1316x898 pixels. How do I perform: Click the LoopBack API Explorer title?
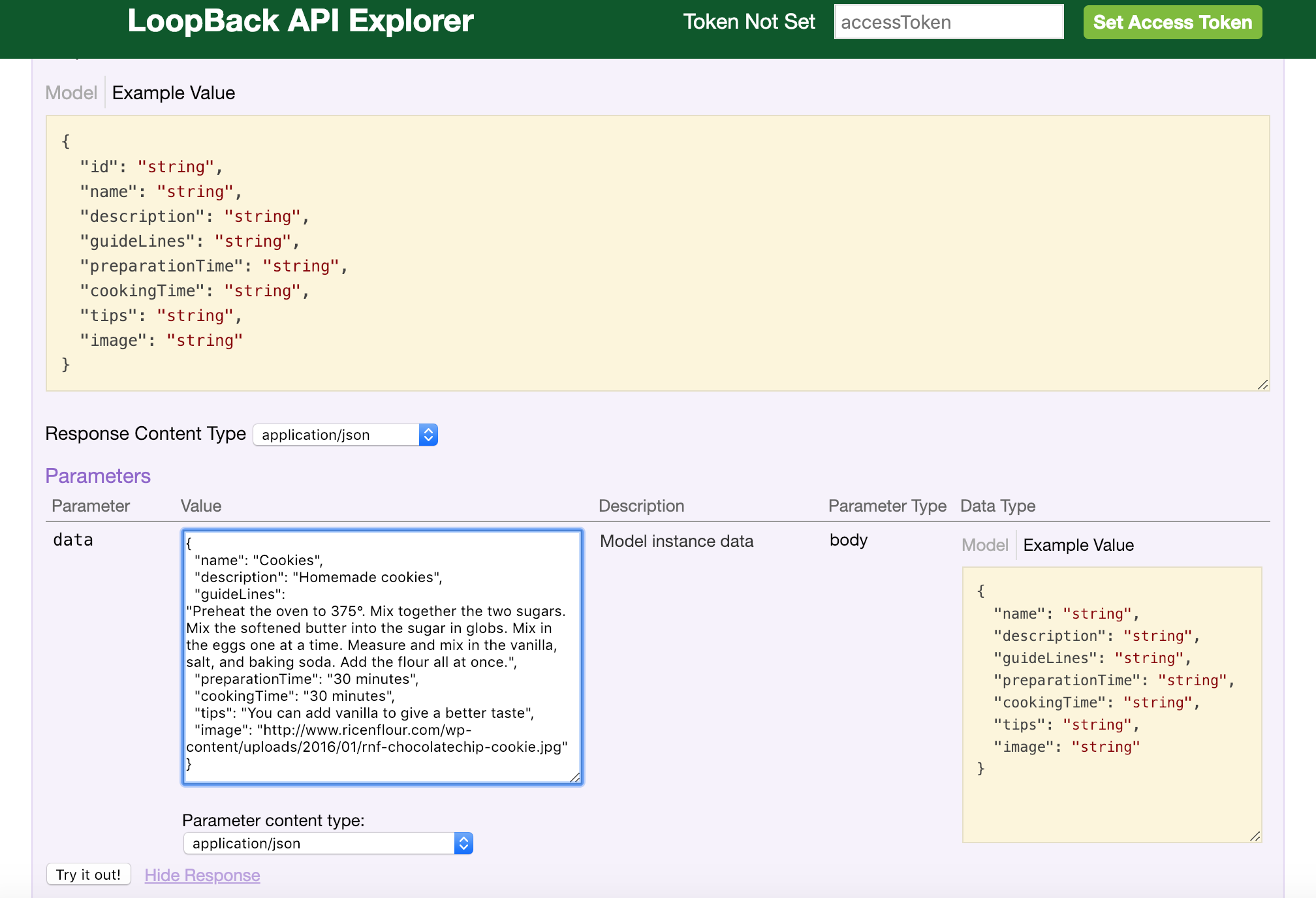[x=300, y=21]
